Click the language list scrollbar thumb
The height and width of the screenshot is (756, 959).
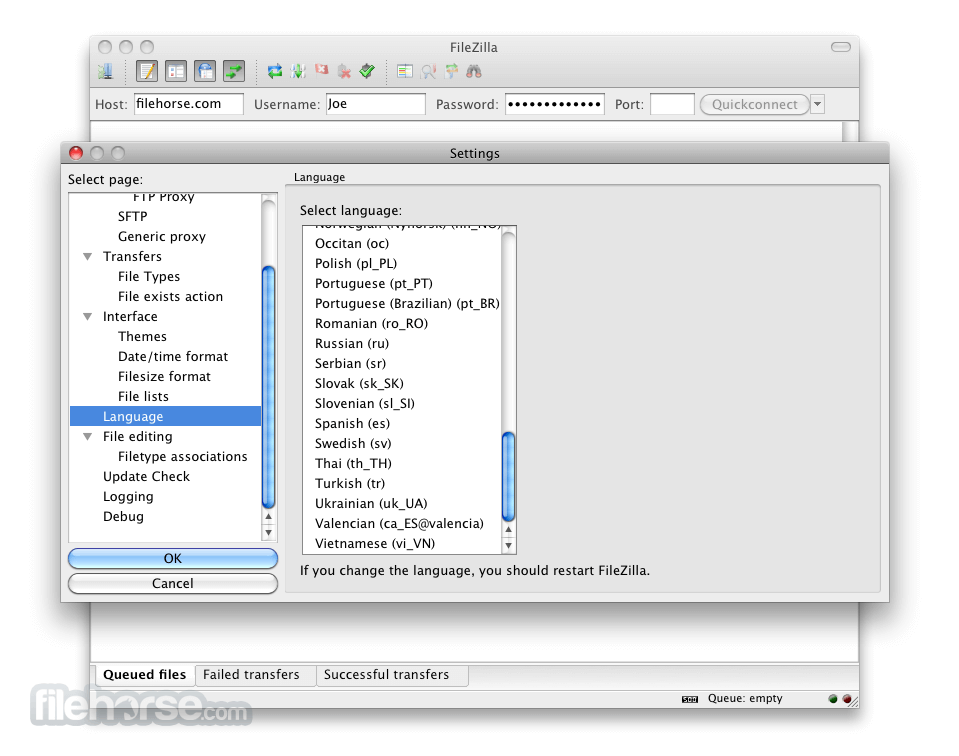pyautogui.click(x=508, y=476)
